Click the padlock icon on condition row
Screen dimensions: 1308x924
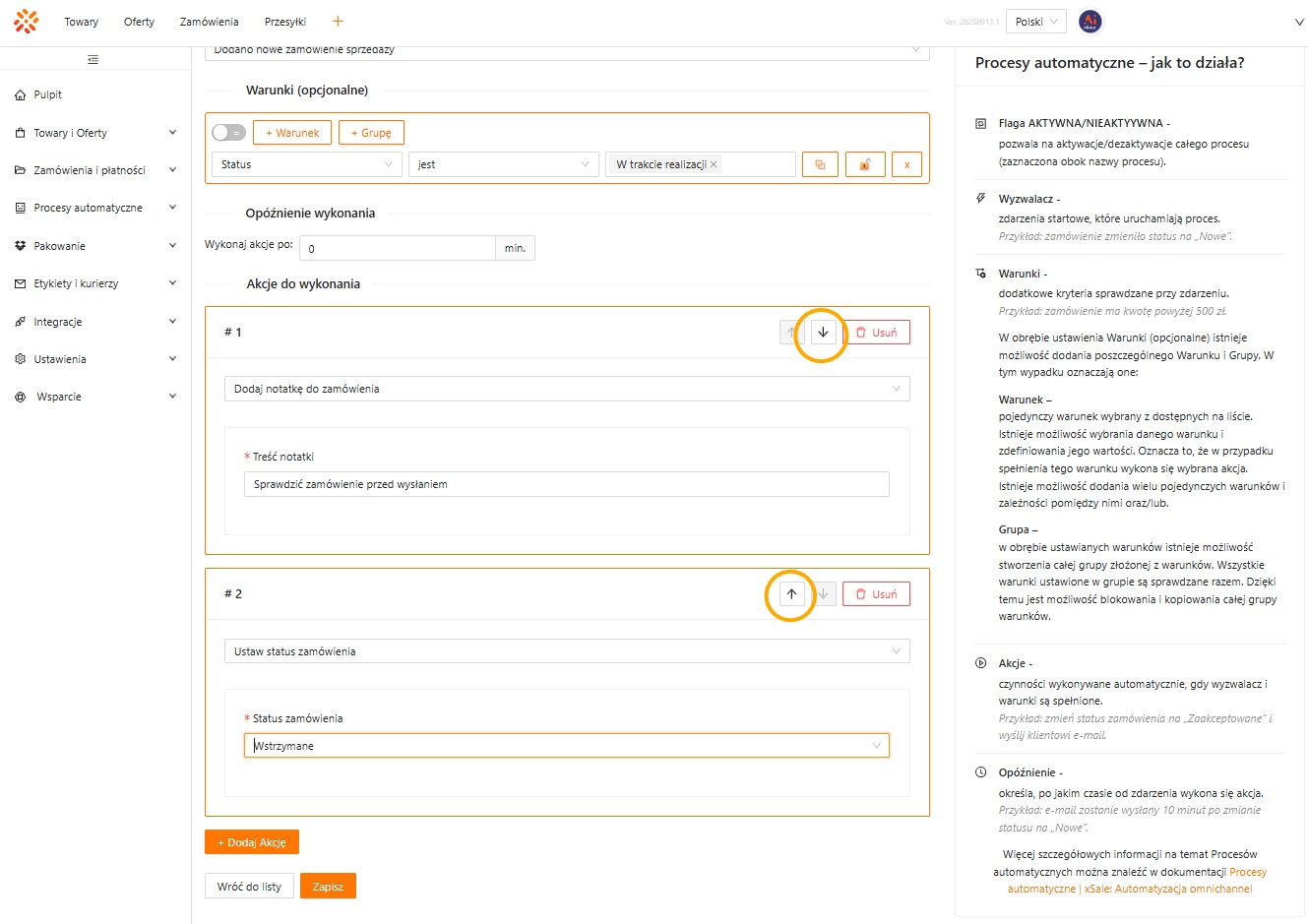pos(864,165)
